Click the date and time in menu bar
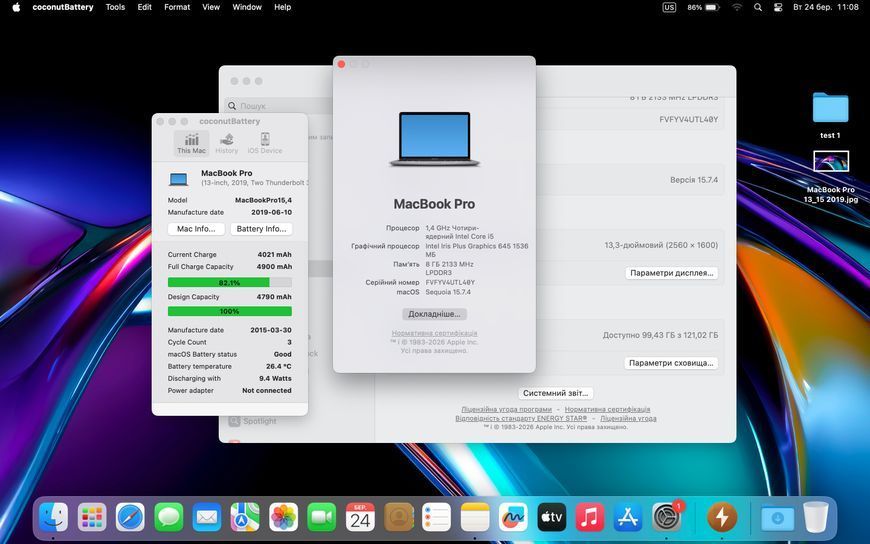 tap(826, 7)
